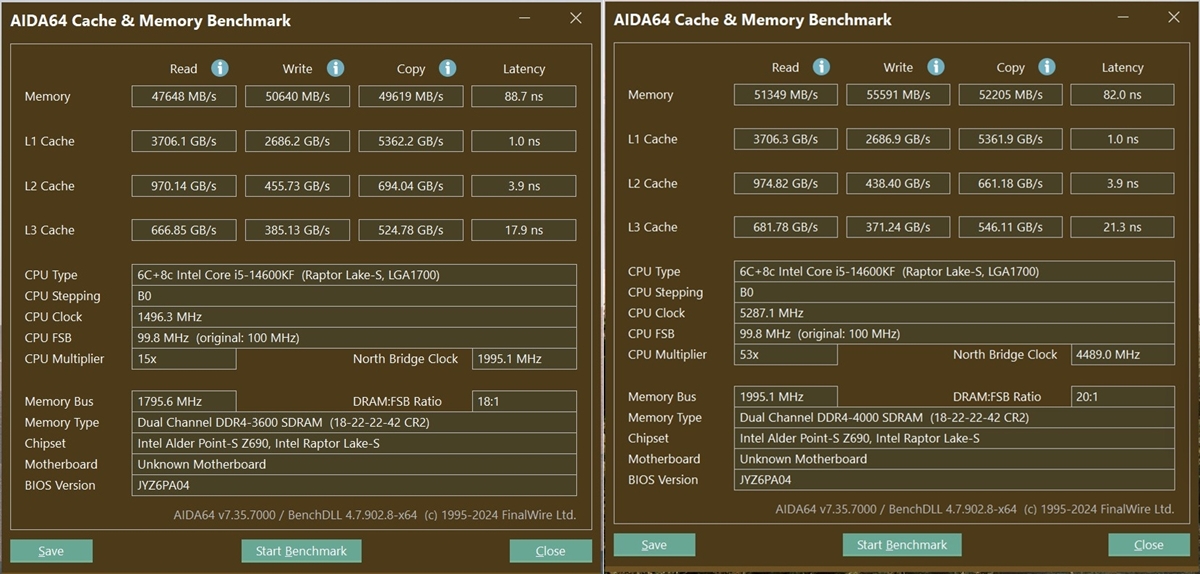Click L2 Cache Write 438.40 GB/s
1200x574 pixels.
pyautogui.click(x=899, y=183)
